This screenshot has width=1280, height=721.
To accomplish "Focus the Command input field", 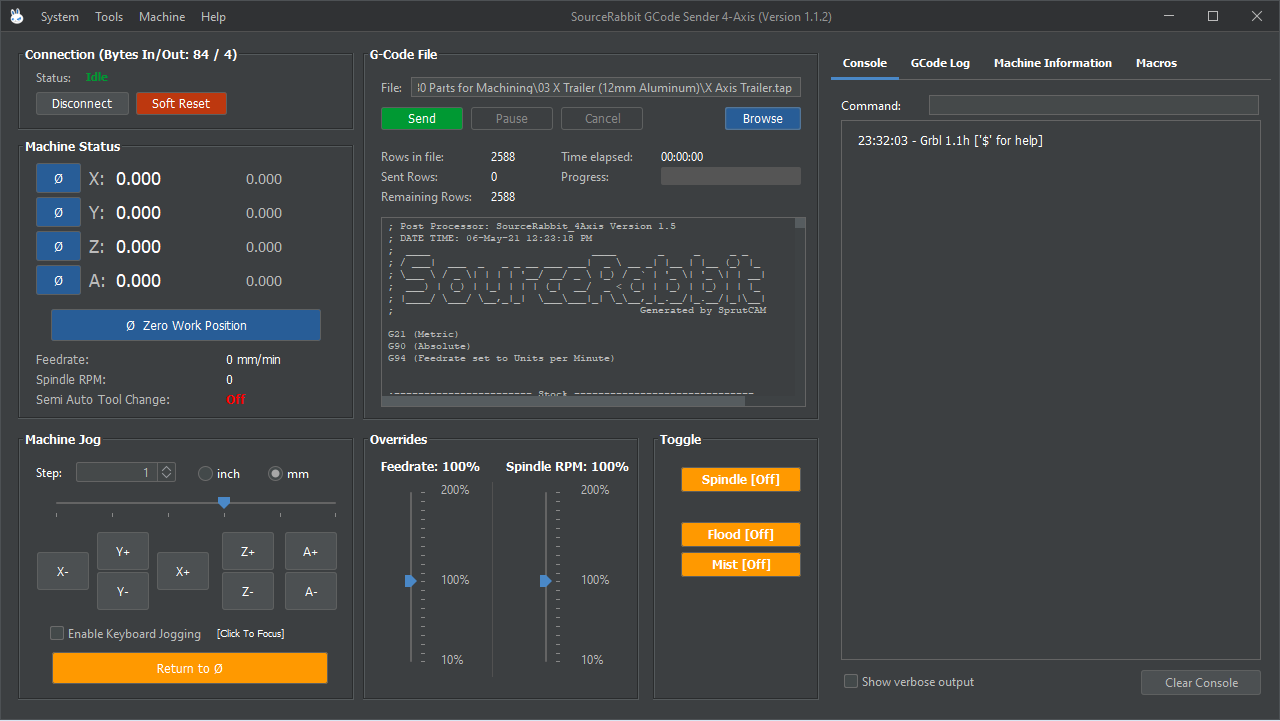I will click(1093, 105).
